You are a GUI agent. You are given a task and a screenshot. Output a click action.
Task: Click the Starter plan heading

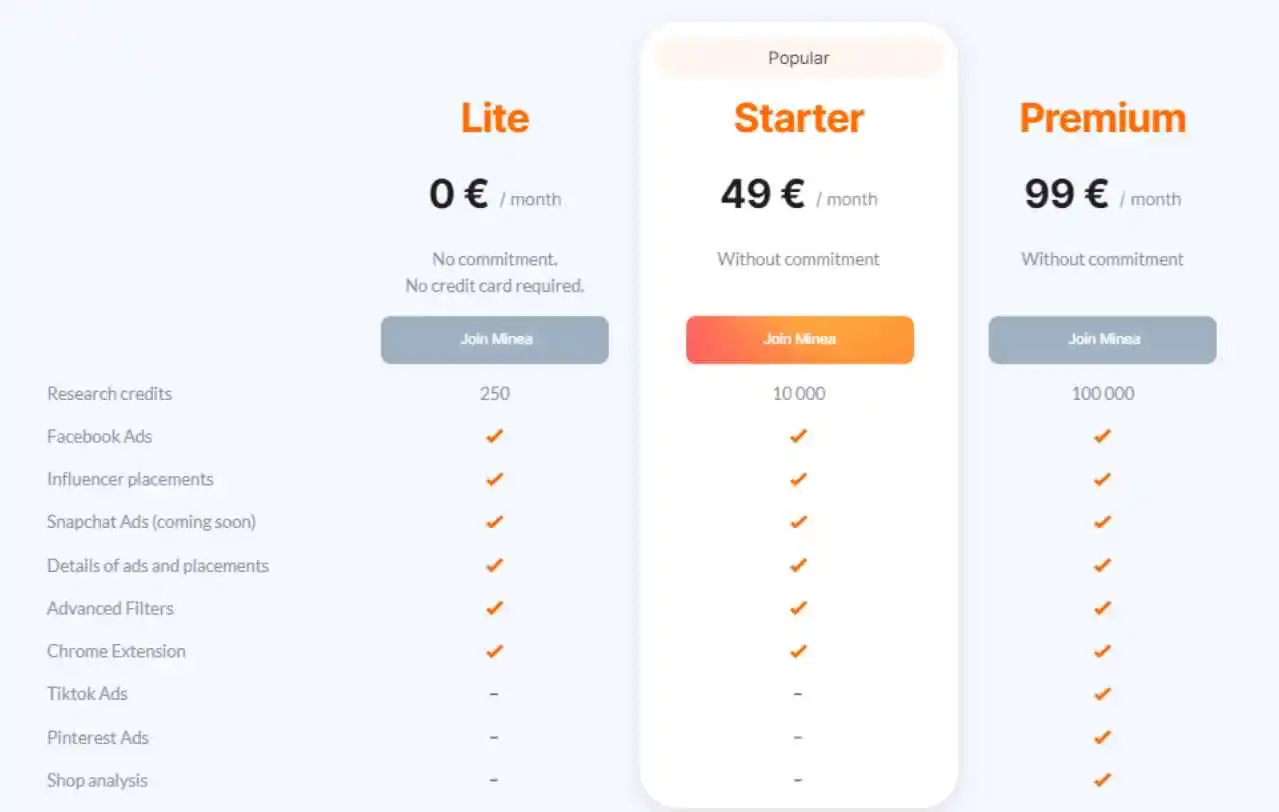[798, 118]
